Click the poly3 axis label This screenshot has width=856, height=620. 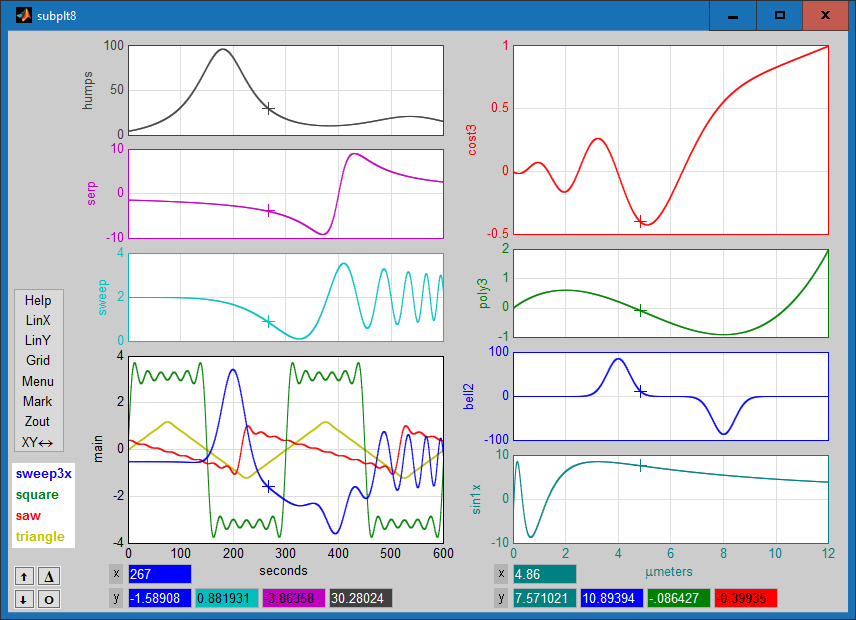[483, 294]
